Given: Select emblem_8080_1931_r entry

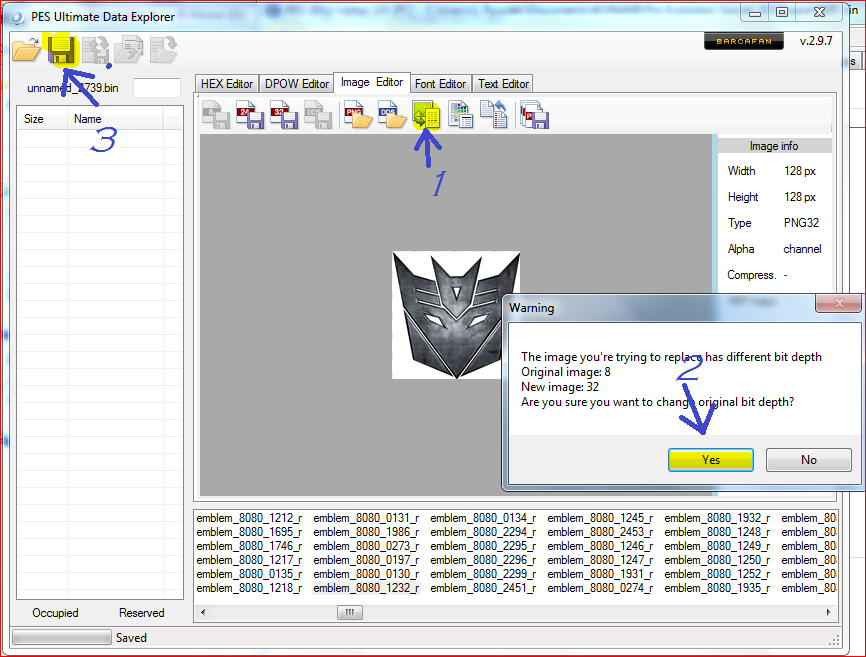Looking at the screenshot, I should click(600, 574).
